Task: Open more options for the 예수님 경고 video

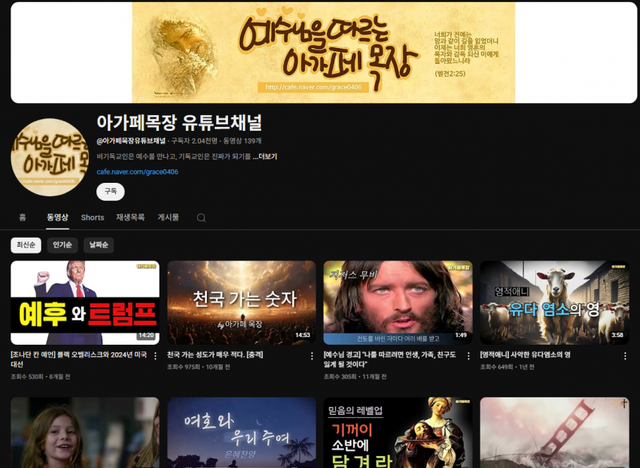Action: (468, 356)
